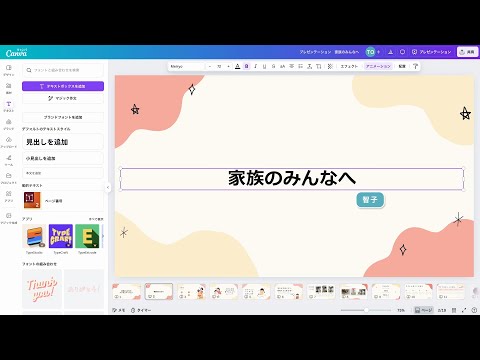
Task: Open Timer (タイマー) at bottom bar
Action: 141,310
